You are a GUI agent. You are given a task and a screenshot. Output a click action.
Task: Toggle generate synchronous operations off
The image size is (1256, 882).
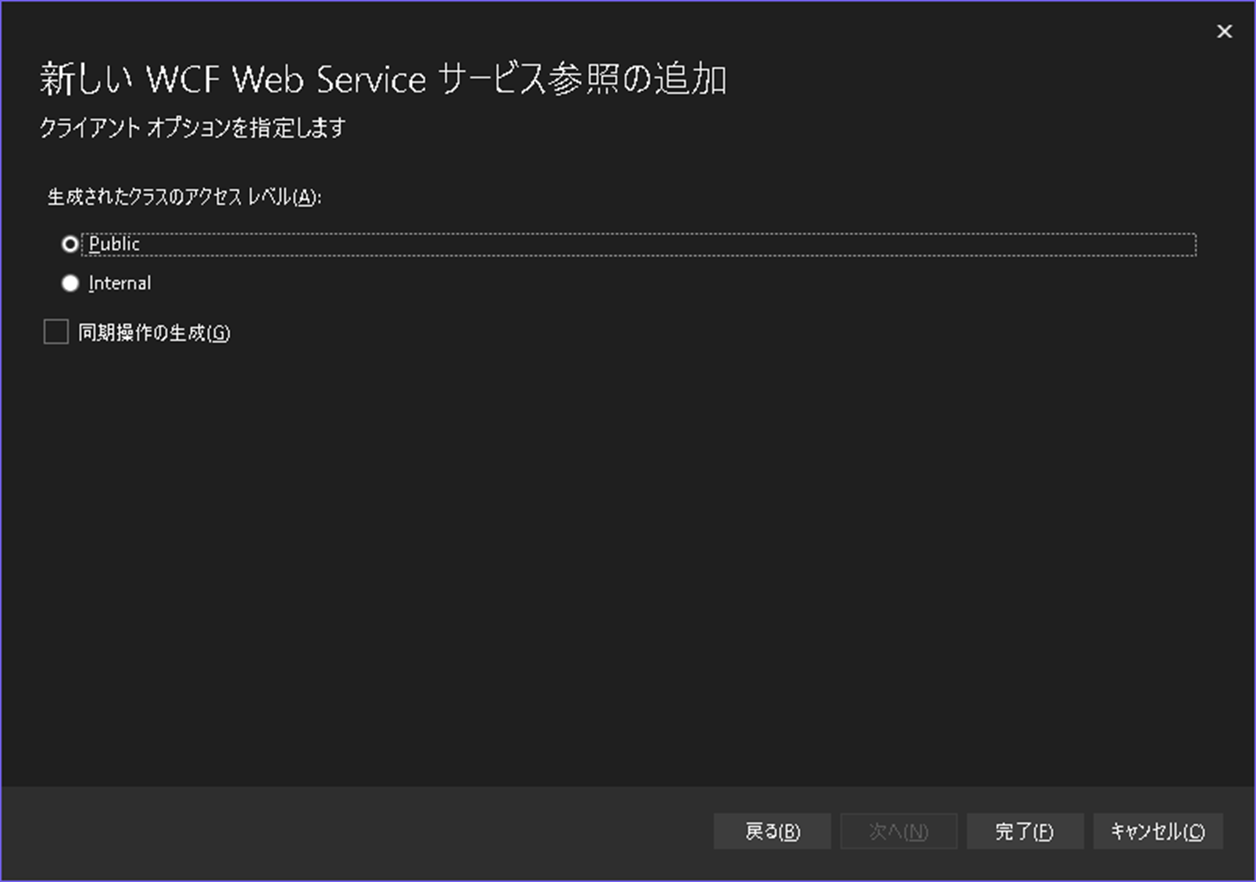coord(55,331)
